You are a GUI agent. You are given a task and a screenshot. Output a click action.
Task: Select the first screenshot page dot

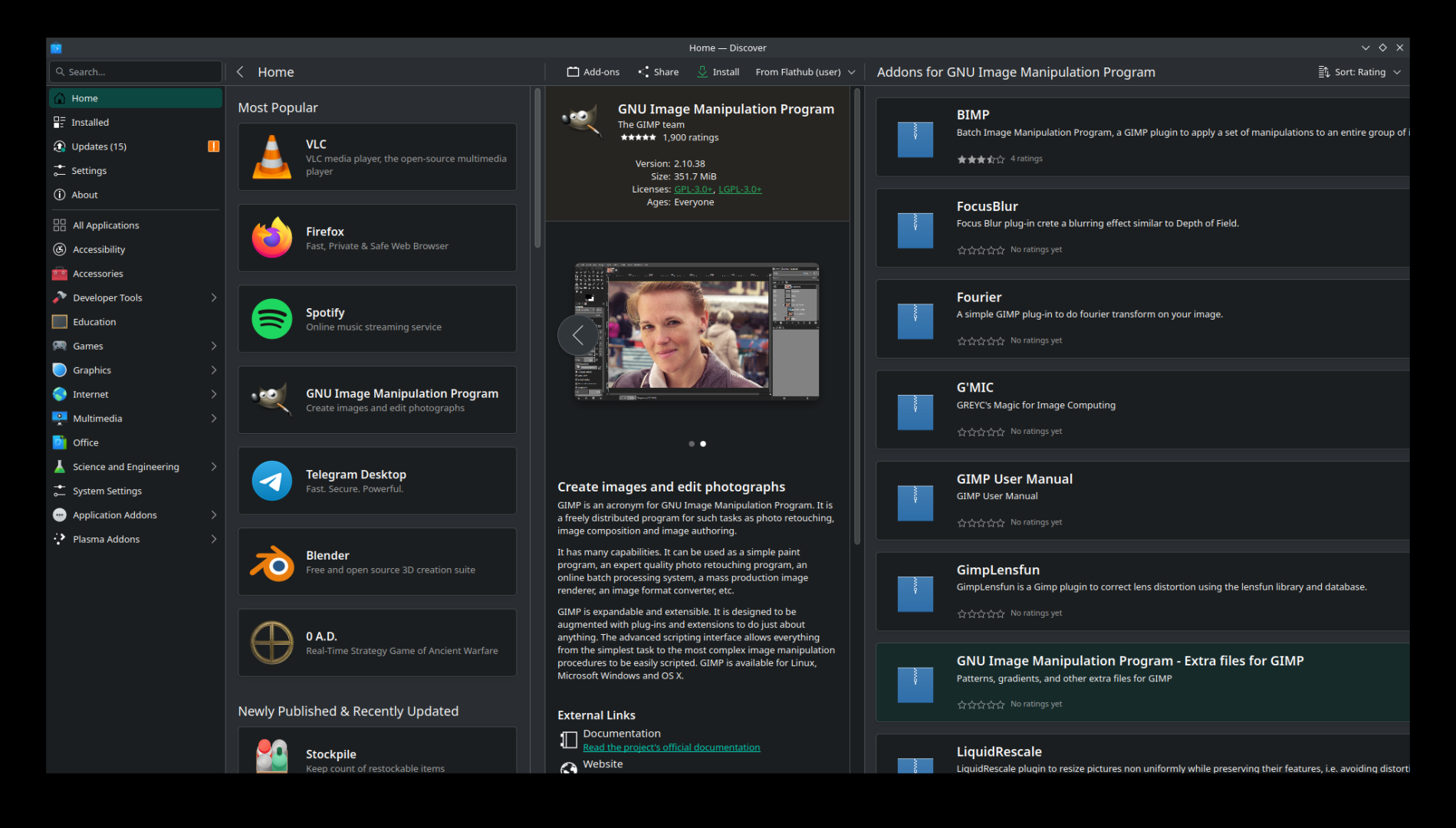coord(692,444)
